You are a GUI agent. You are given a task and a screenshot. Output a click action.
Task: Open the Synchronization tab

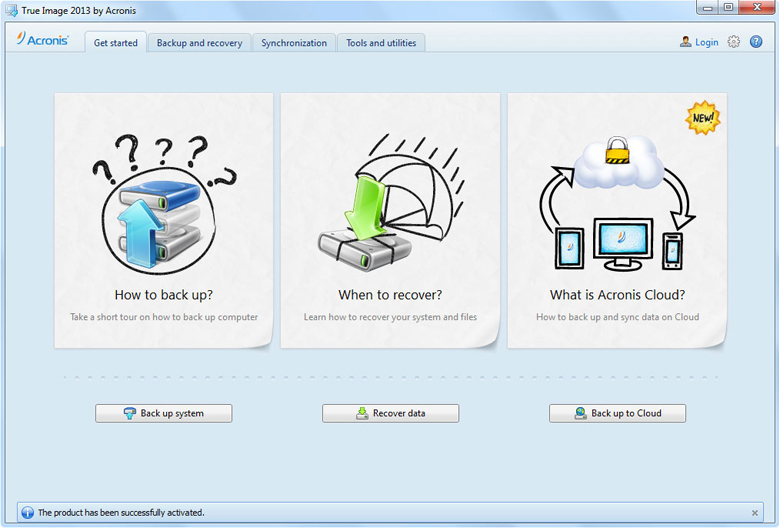(294, 43)
